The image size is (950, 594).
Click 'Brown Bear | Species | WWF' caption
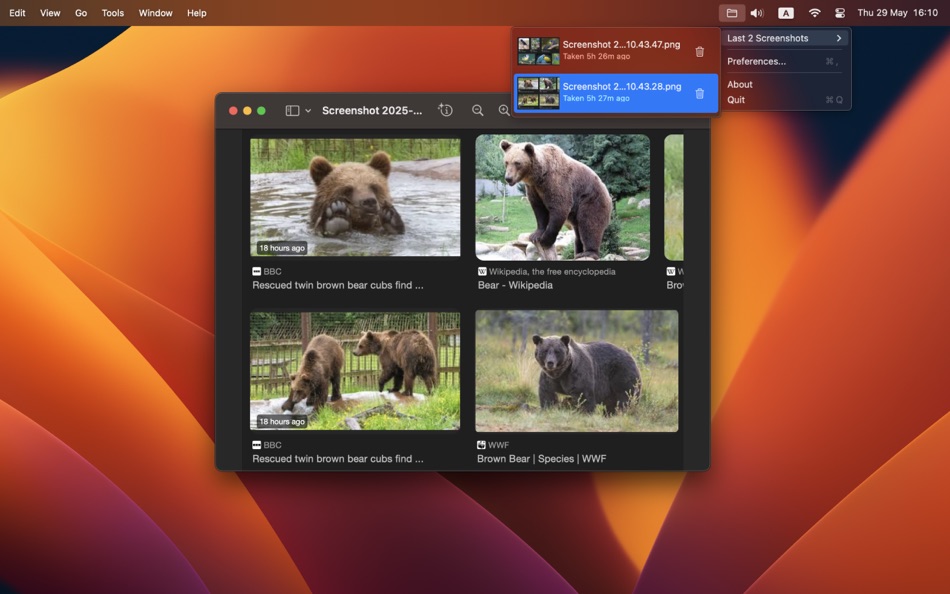tap(542, 459)
